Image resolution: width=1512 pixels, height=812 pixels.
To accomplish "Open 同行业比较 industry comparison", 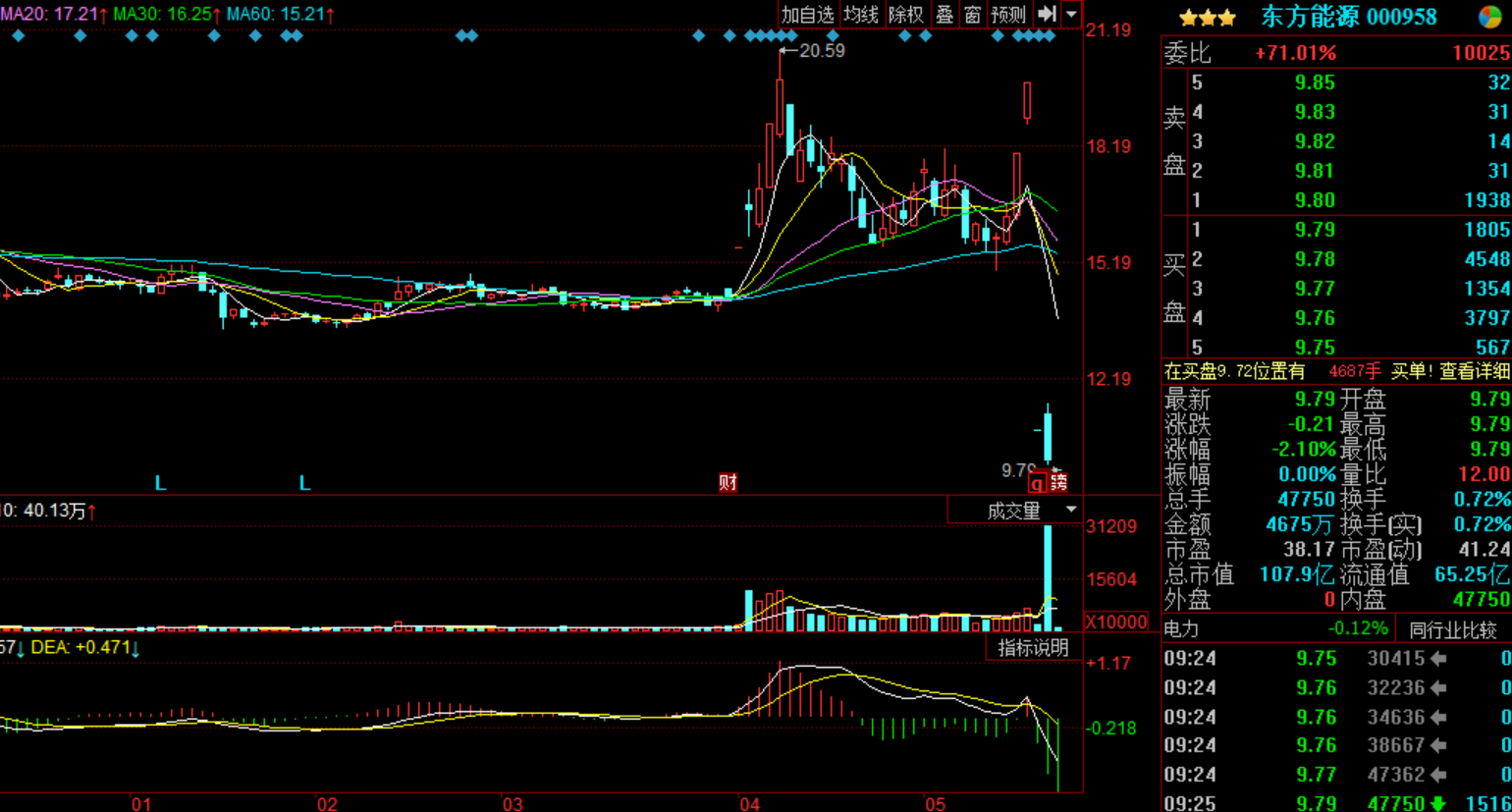I will pos(1453,629).
